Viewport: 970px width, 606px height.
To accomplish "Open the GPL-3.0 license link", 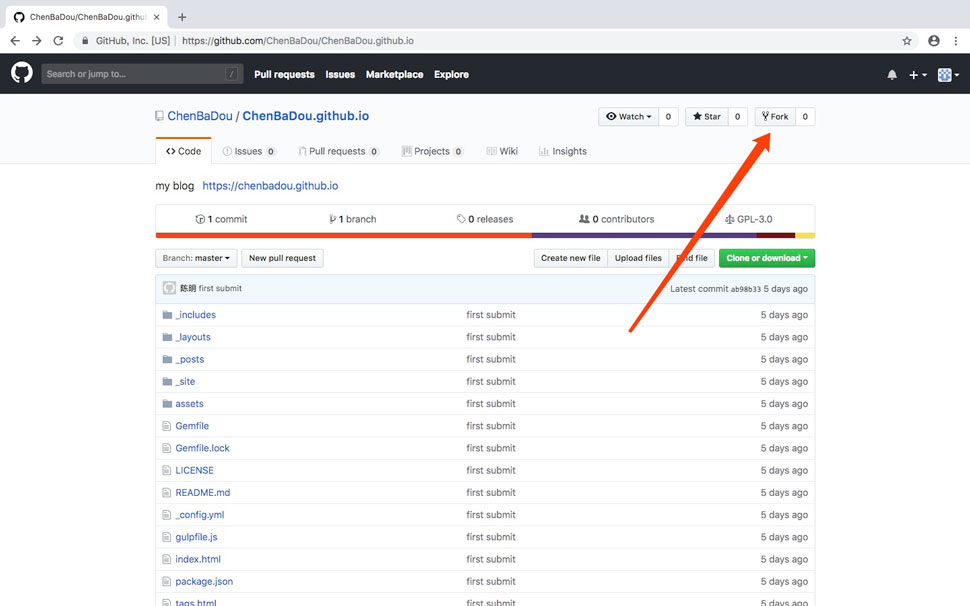I will click(749, 219).
